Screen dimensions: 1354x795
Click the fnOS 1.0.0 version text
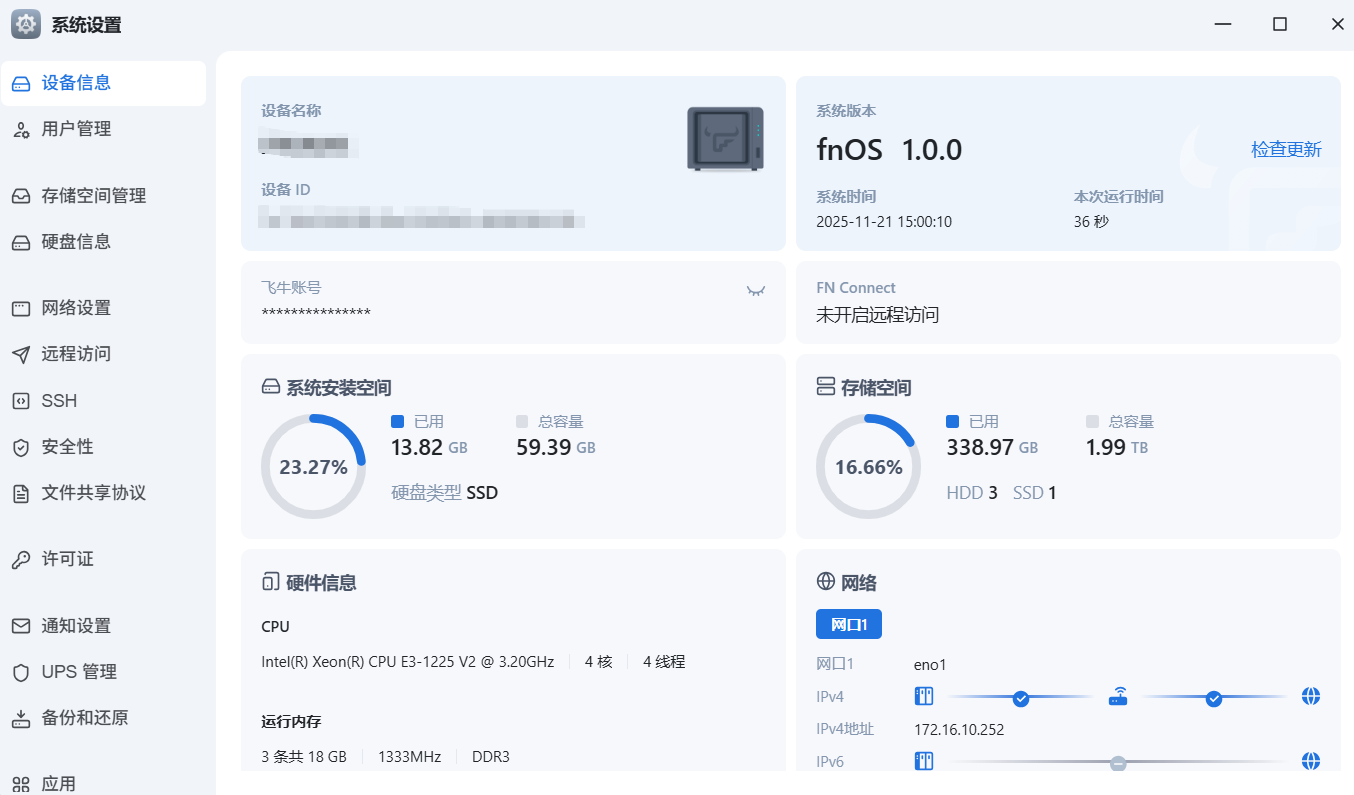click(889, 150)
